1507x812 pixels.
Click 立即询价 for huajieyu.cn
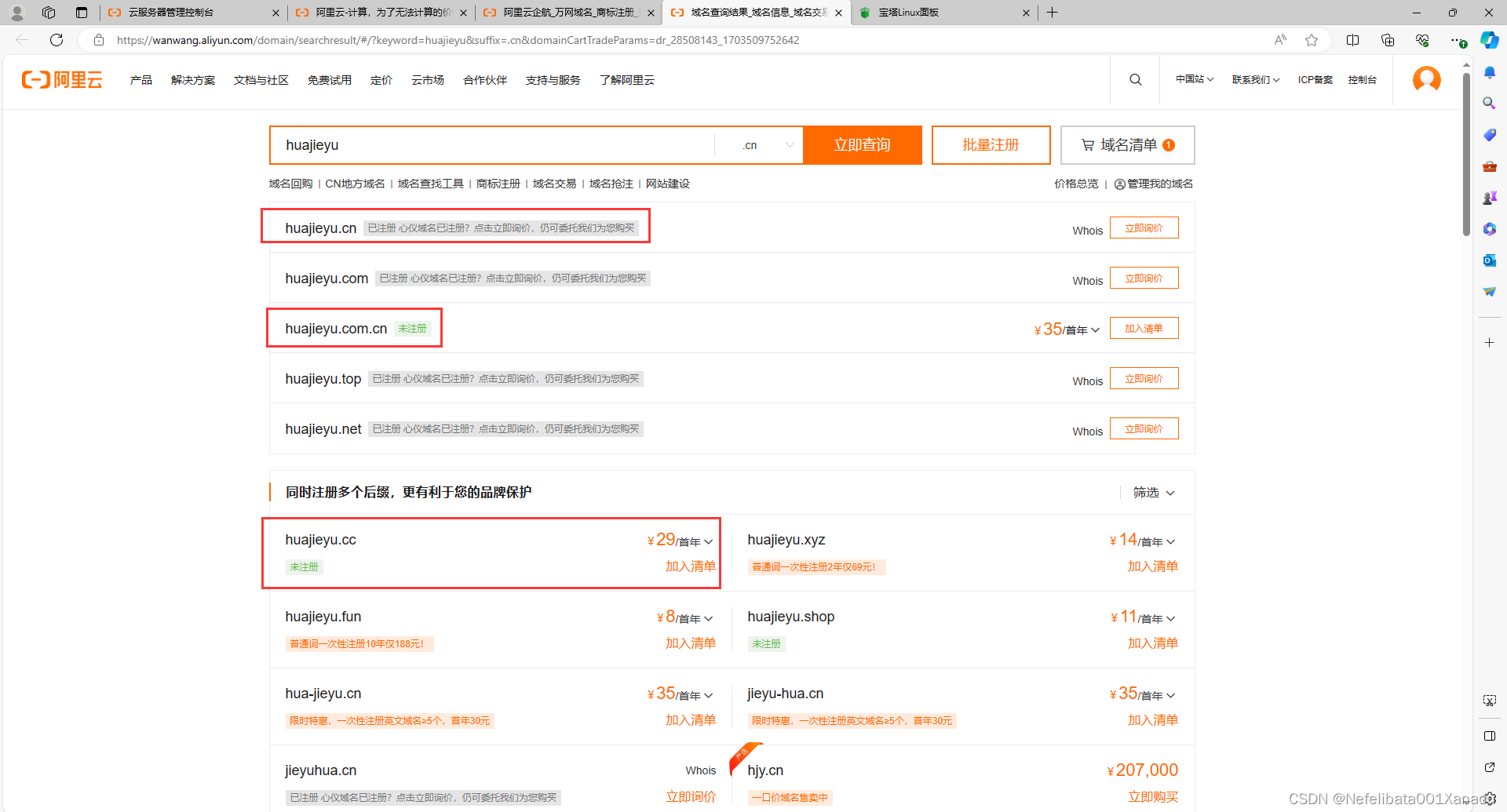tap(1144, 228)
